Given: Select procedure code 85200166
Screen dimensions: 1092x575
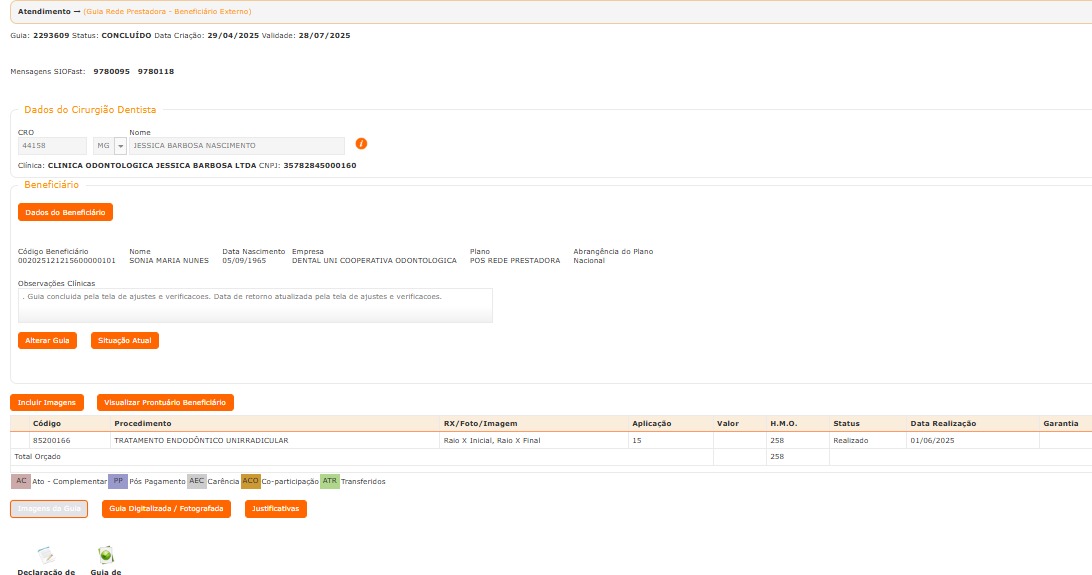Looking at the screenshot, I should coord(52,441).
